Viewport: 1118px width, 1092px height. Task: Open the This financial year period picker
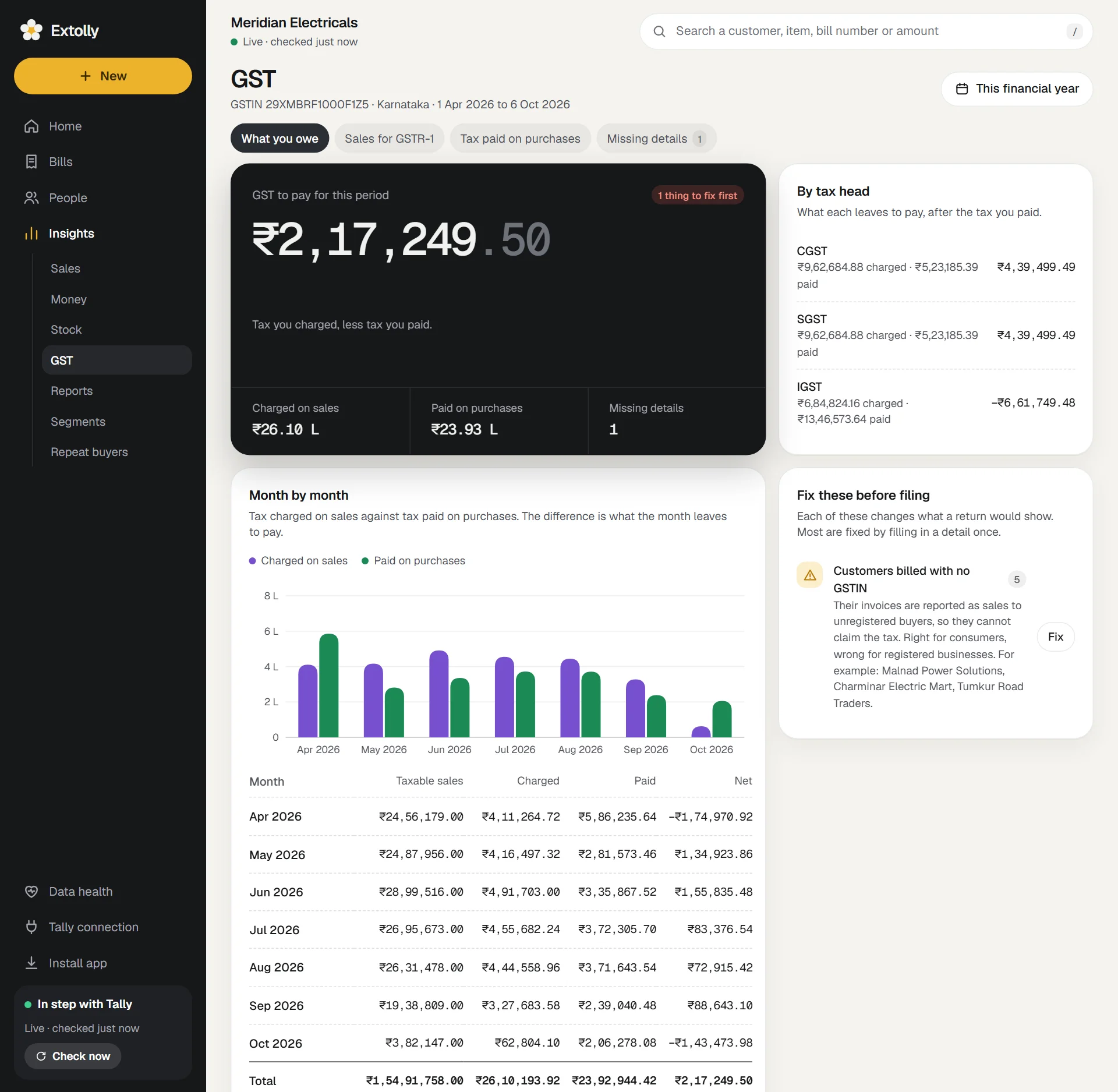[1017, 89]
